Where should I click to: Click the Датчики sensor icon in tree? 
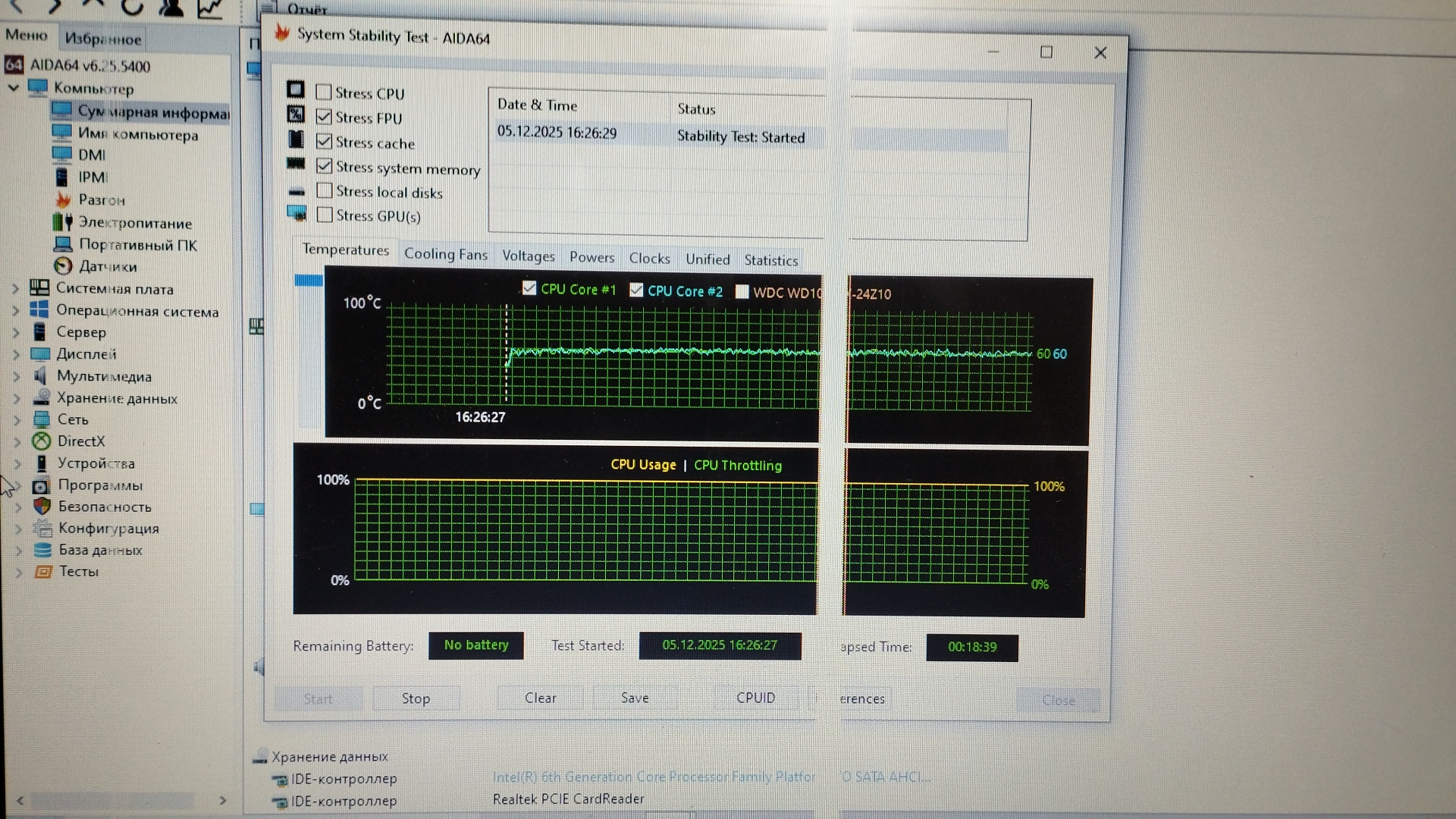point(63,266)
